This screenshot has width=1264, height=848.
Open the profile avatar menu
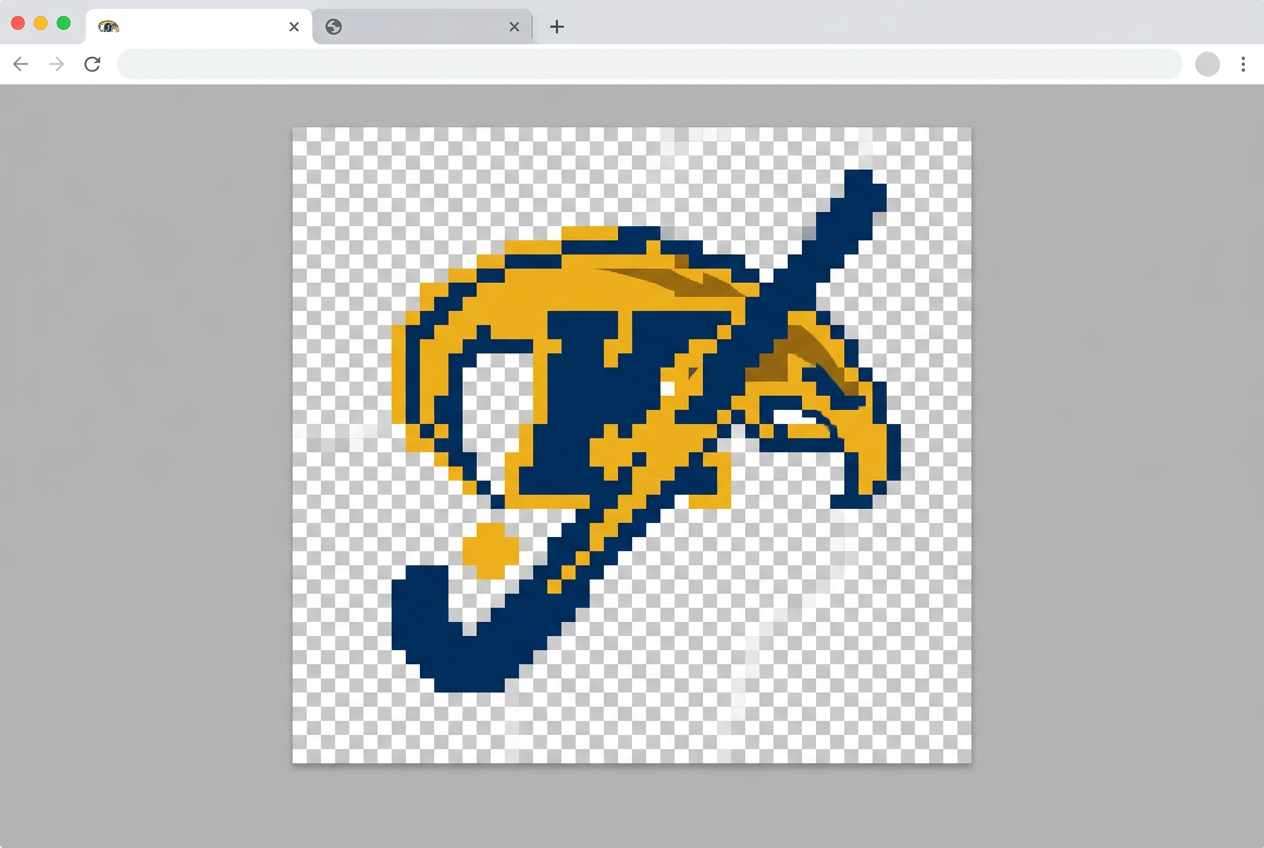click(x=1208, y=64)
